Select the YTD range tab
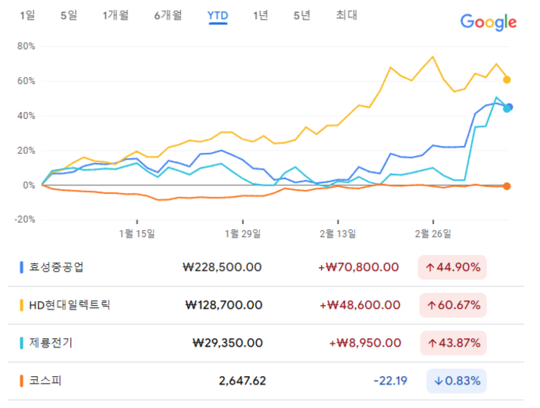 218,16
